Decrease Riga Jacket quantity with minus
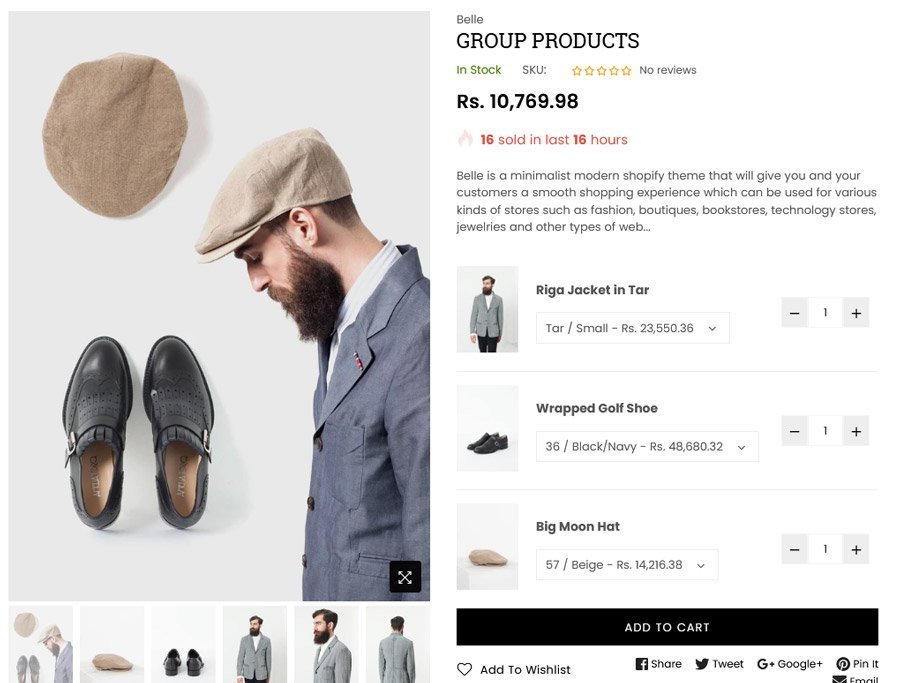 [x=795, y=313]
